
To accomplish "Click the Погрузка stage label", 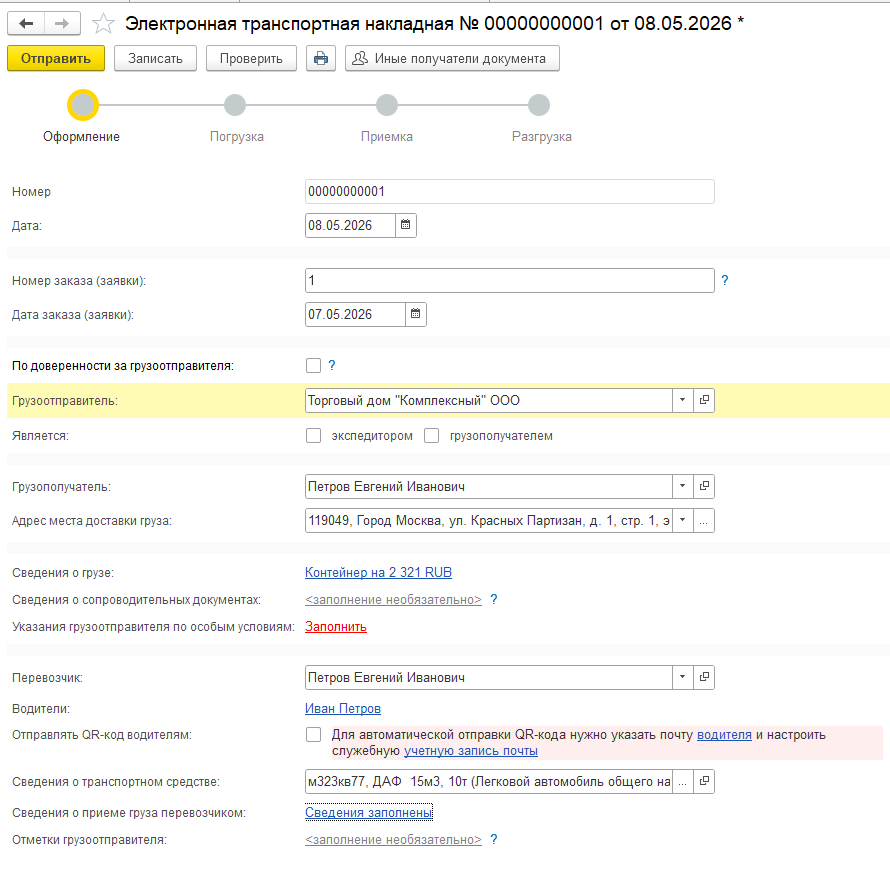I will pyautogui.click(x=237, y=137).
